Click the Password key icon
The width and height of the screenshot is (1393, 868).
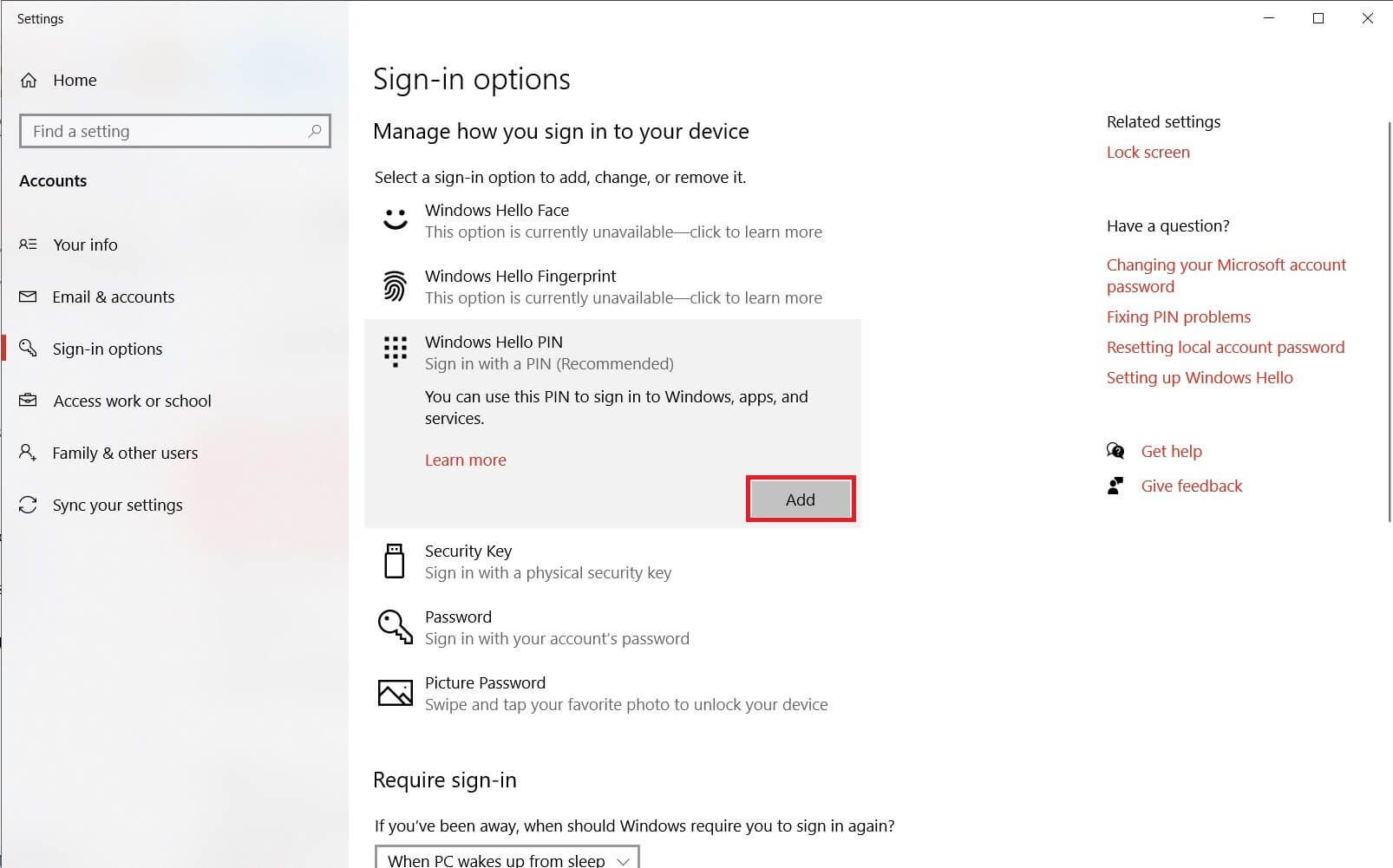point(396,626)
